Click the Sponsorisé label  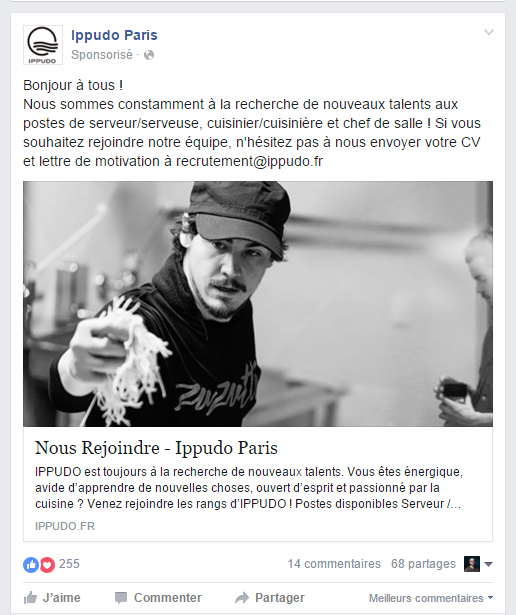102,55
